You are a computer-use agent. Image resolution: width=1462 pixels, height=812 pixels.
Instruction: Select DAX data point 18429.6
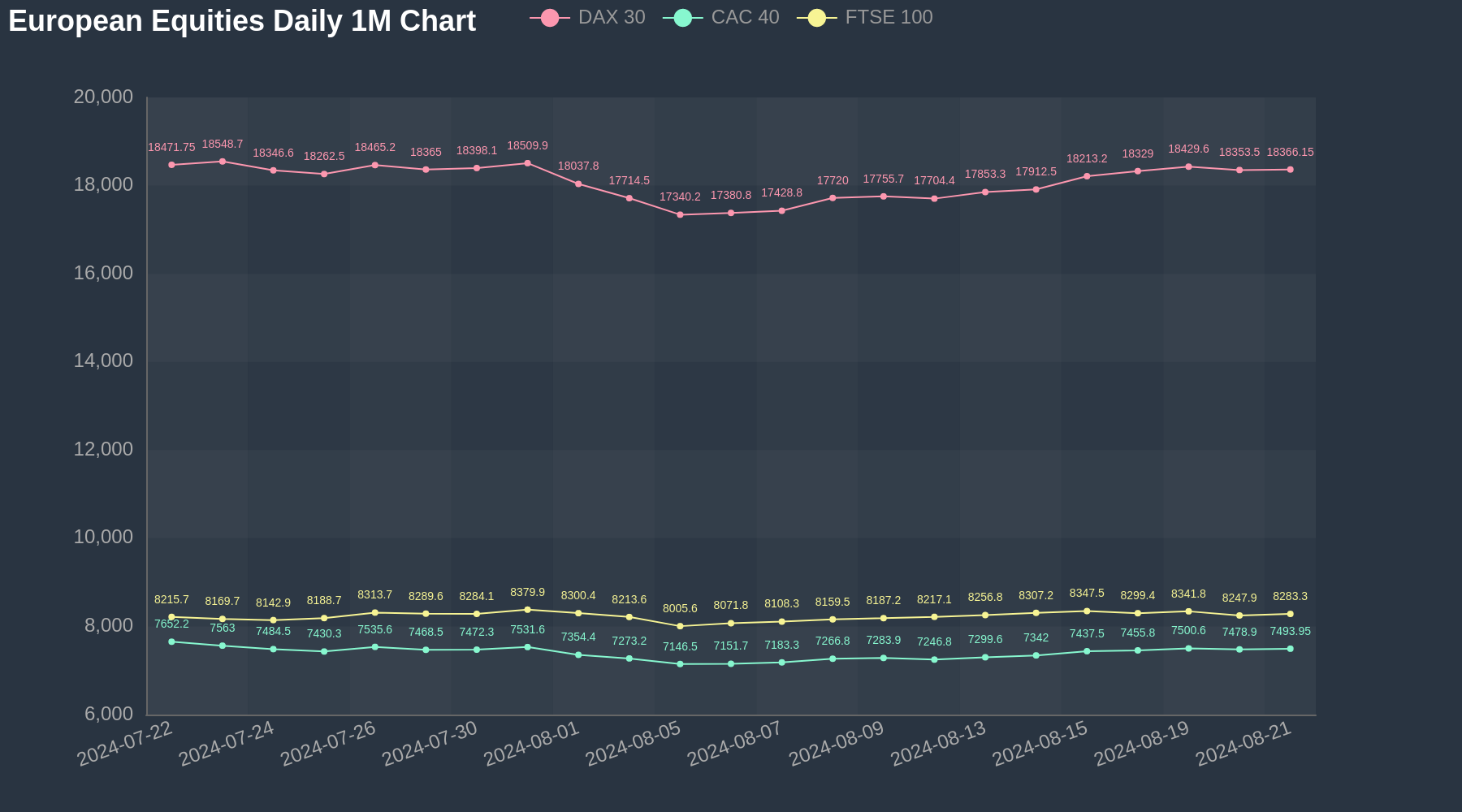pyautogui.click(x=1188, y=166)
